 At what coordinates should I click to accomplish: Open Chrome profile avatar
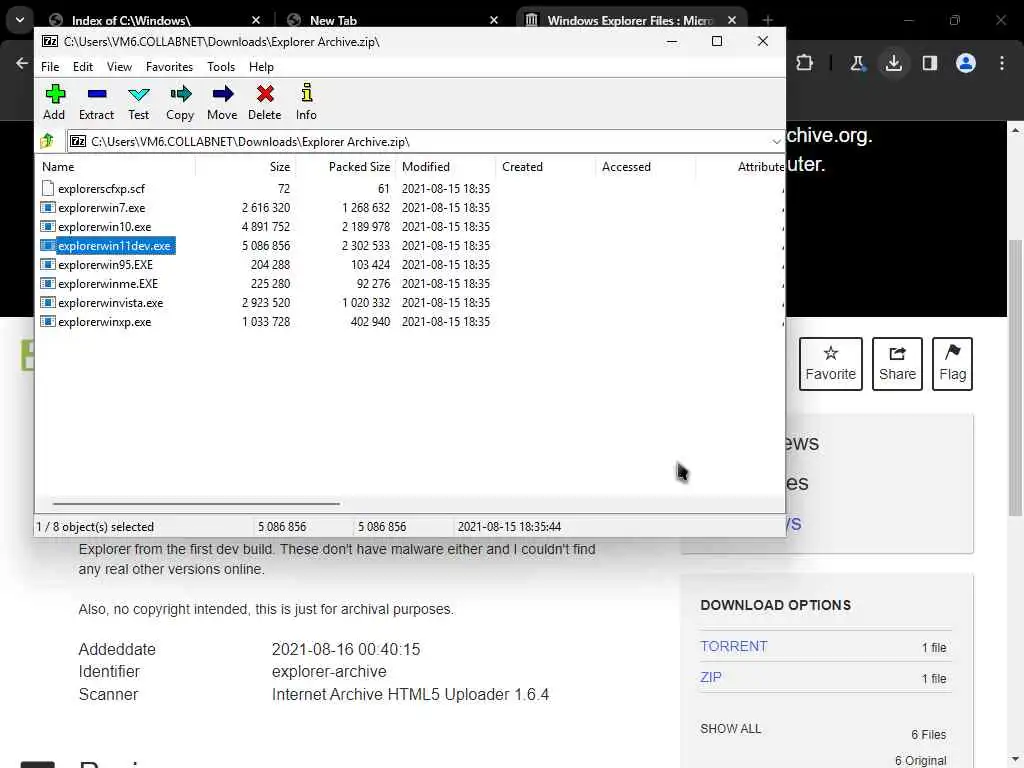point(966,63)
